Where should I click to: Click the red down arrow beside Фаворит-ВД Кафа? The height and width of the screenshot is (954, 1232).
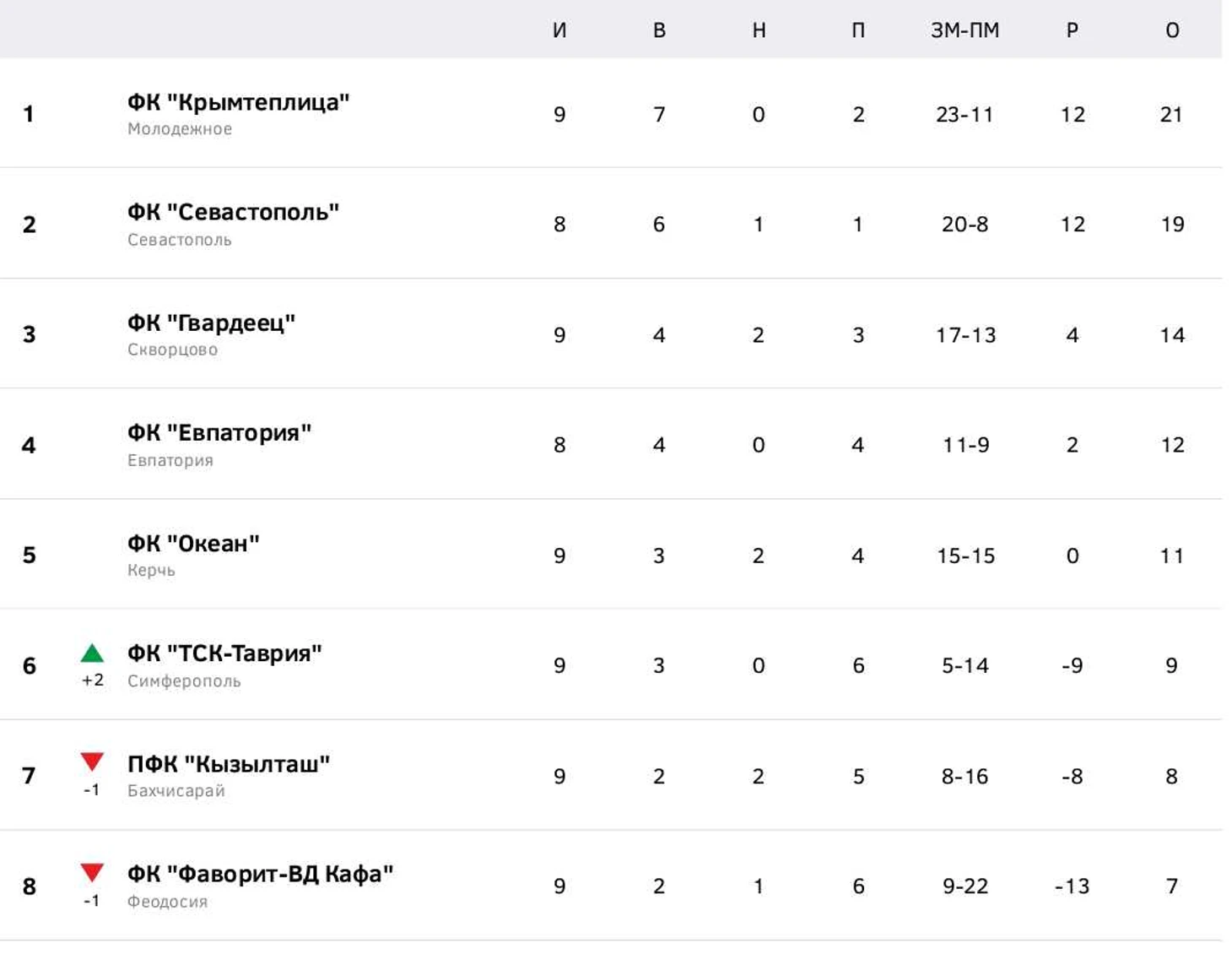coord(92,873)
